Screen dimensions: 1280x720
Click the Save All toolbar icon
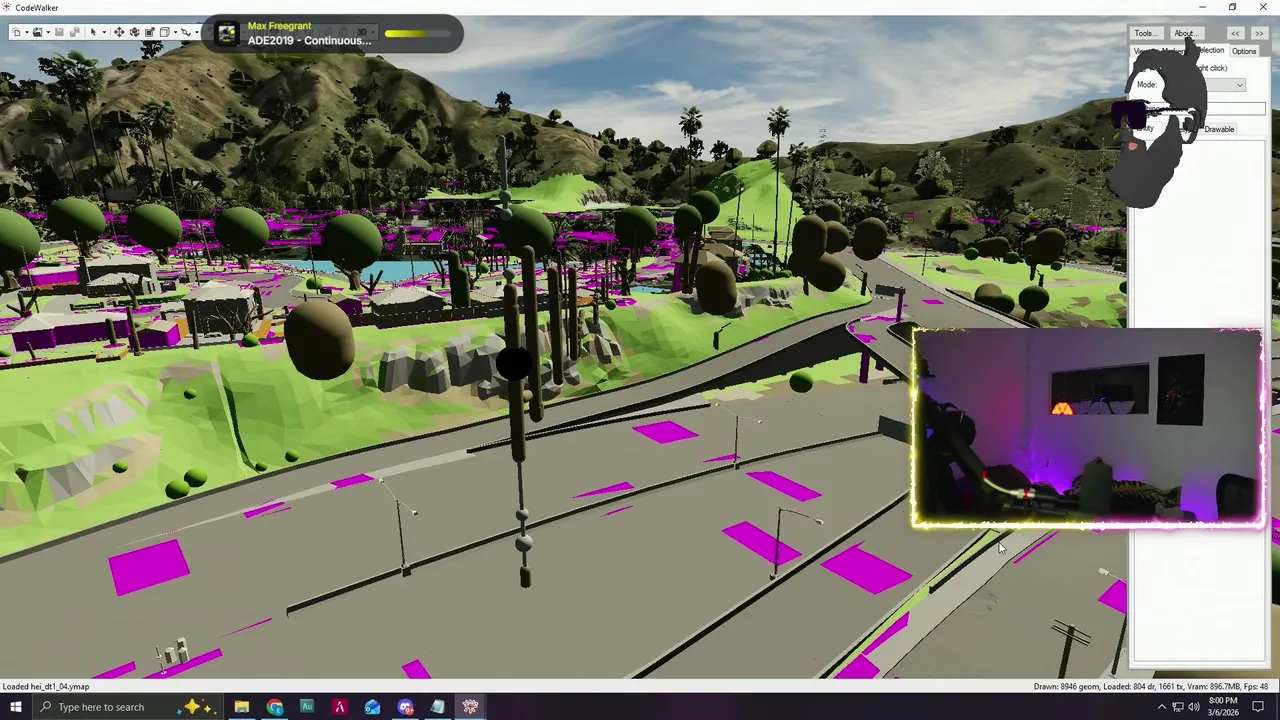[75, 32]
